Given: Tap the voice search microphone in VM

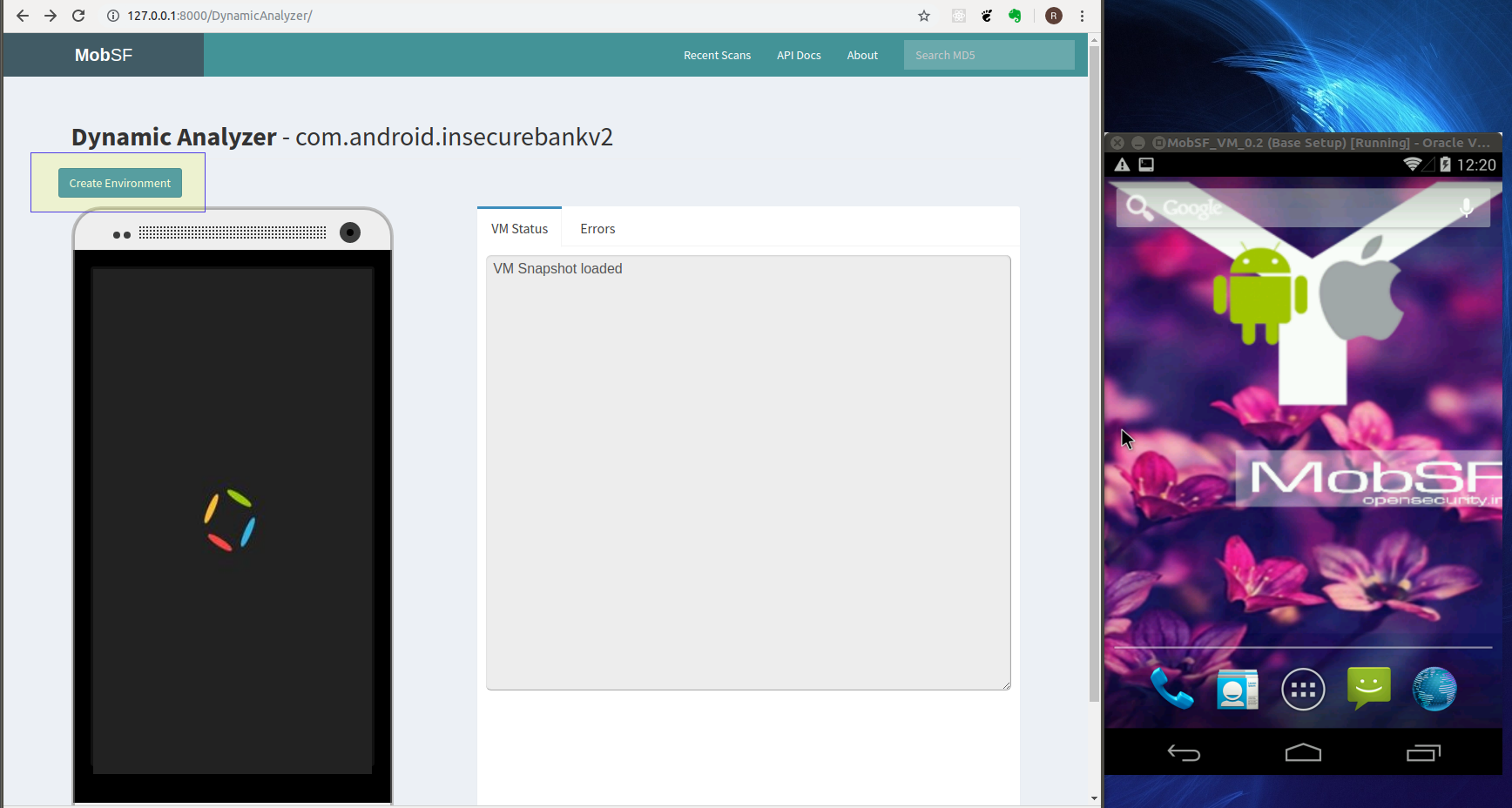Looking at the screenshot, I should pyautogui.click(x=1467, y=207).
